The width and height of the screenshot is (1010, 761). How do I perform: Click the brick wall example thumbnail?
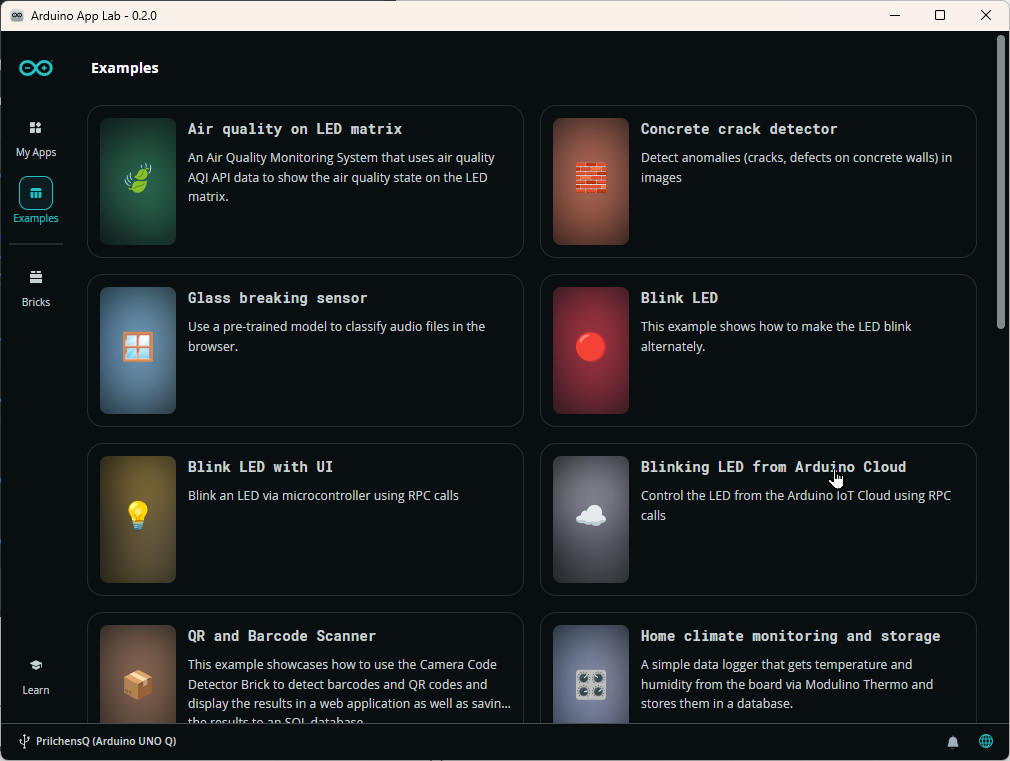591,181
